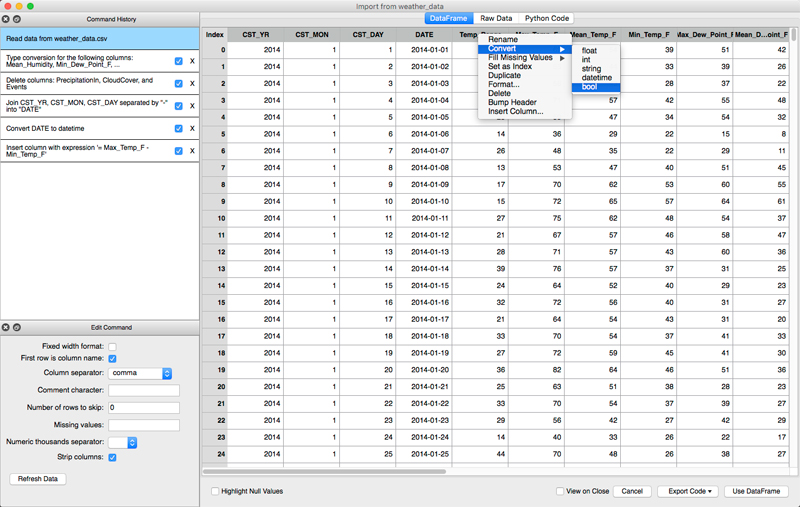Viewport: 800px width, 507px height.
Task: Choose Set as Index menu item
Action: coord(524,66)
